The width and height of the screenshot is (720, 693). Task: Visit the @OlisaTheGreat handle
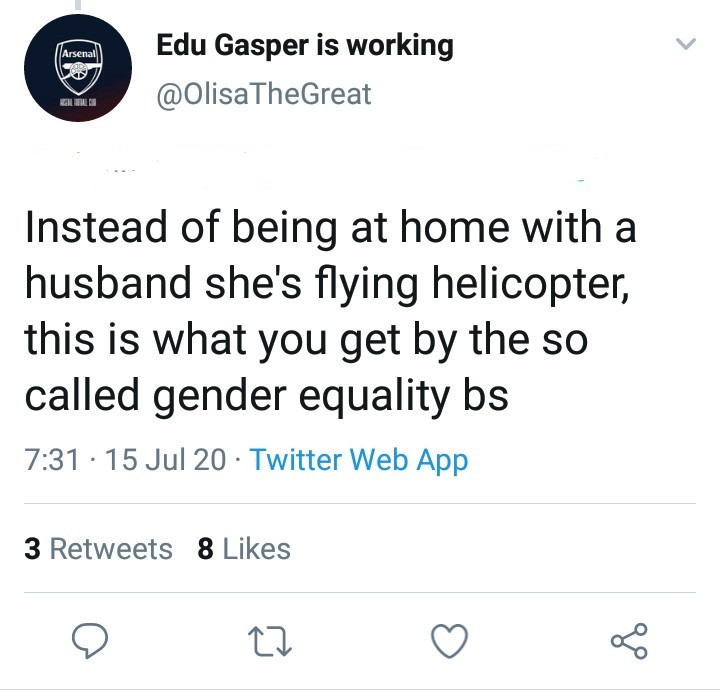click(264, 94)
